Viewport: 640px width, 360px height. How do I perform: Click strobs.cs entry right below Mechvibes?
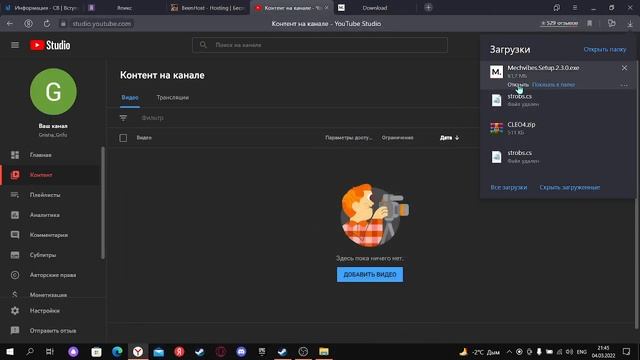558,100
